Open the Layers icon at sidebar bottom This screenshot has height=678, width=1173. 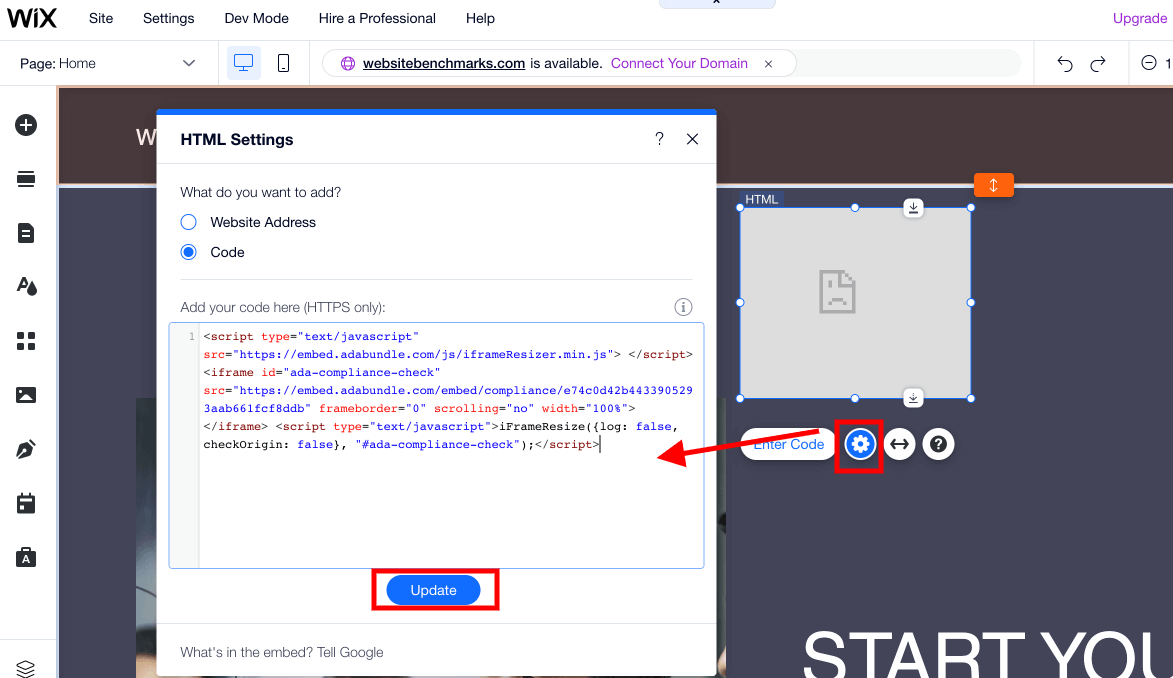(25, 668)
